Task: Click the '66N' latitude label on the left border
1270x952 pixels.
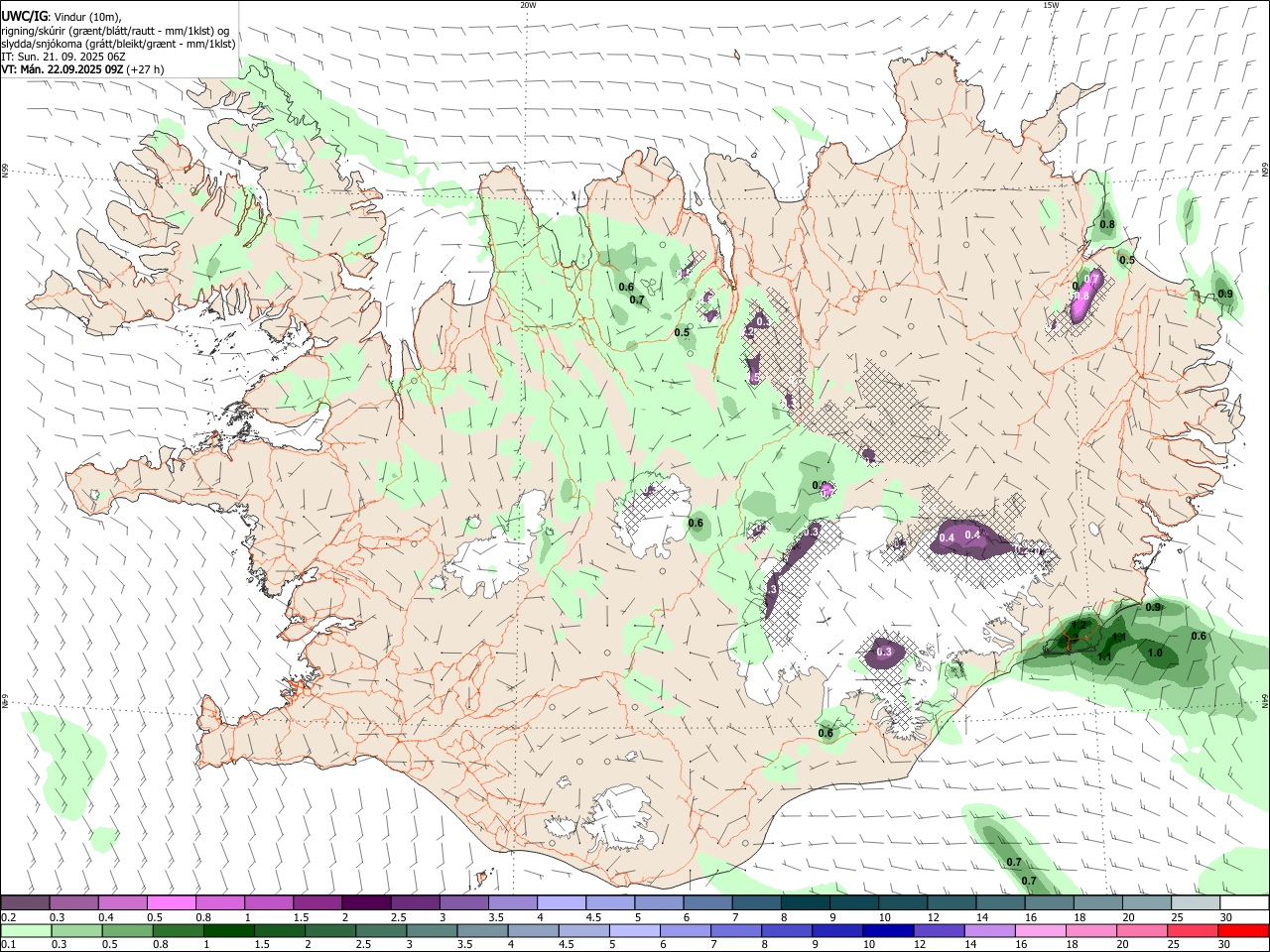Action: 5,171
